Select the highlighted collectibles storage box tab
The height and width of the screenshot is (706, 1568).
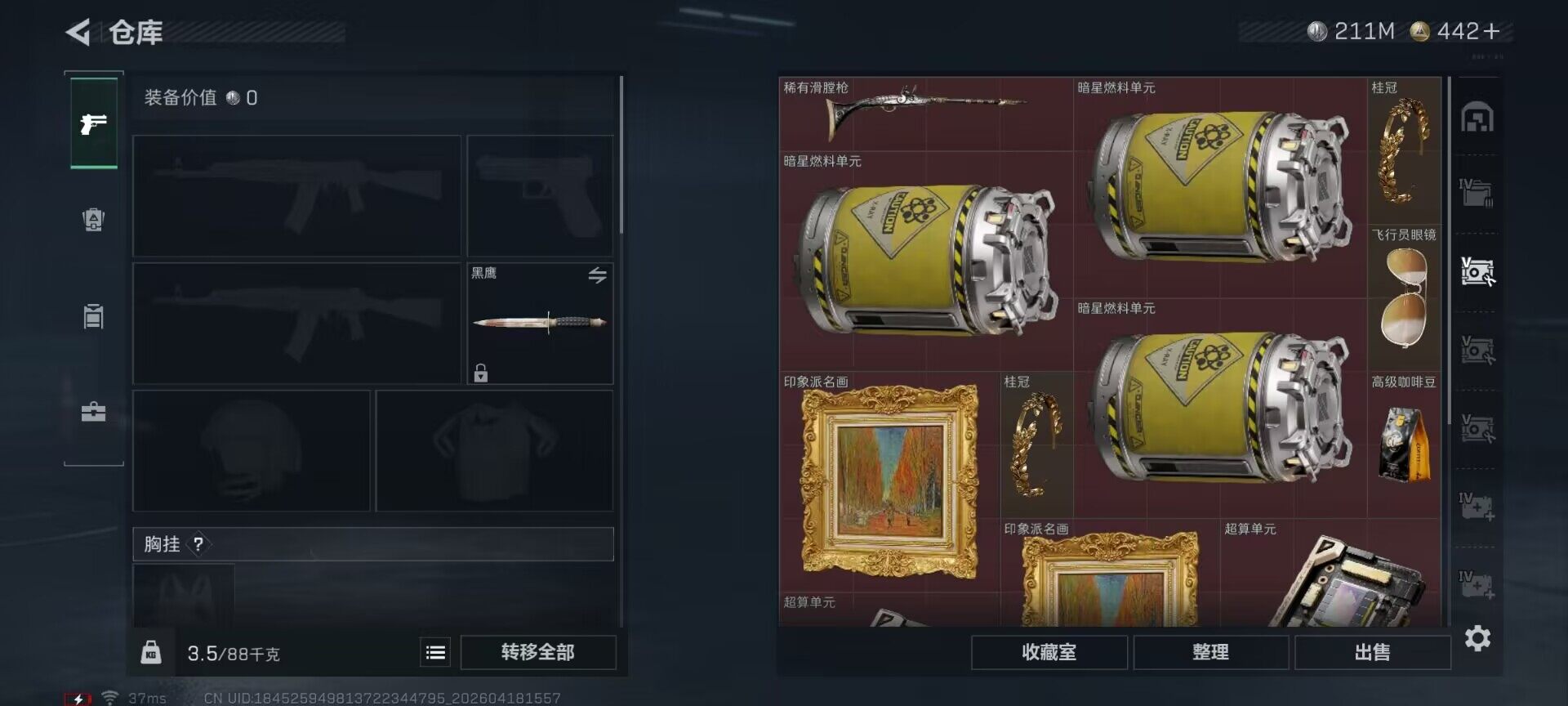pos(1477,271)
